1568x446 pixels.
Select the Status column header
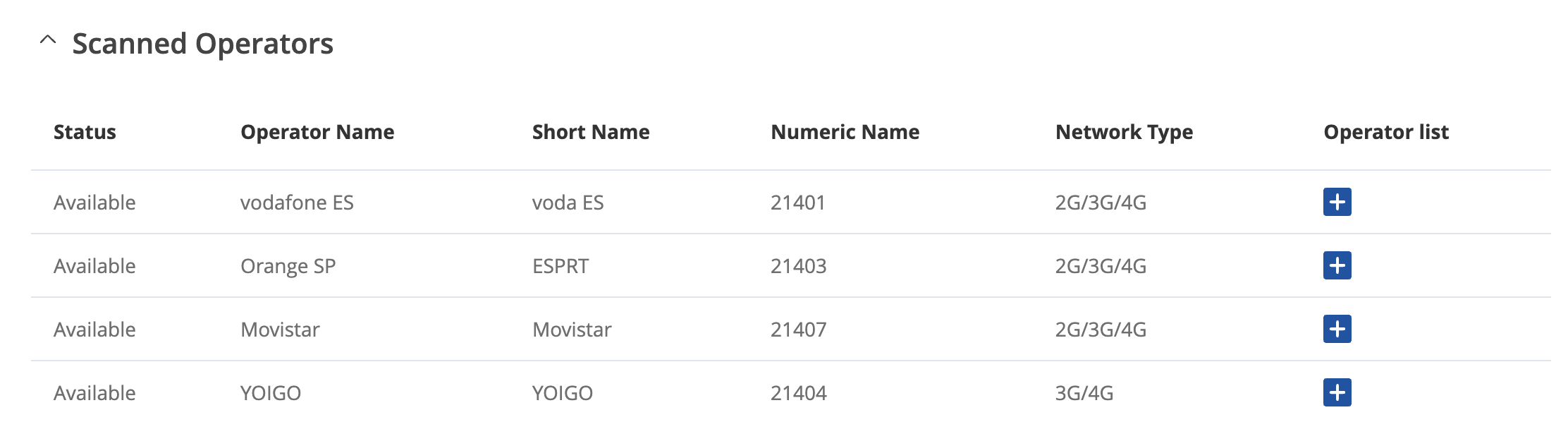pyautogui.click(x=85, y=132)
